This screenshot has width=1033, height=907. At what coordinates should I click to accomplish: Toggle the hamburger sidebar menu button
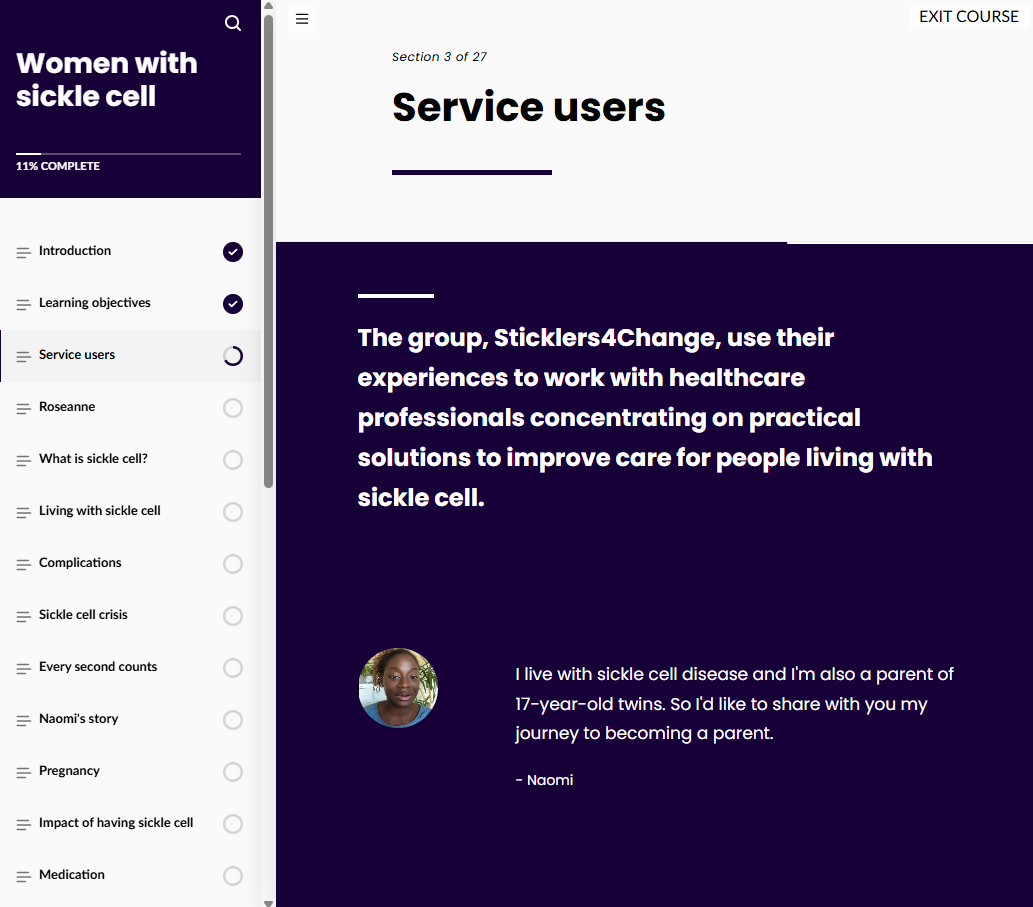302,19
